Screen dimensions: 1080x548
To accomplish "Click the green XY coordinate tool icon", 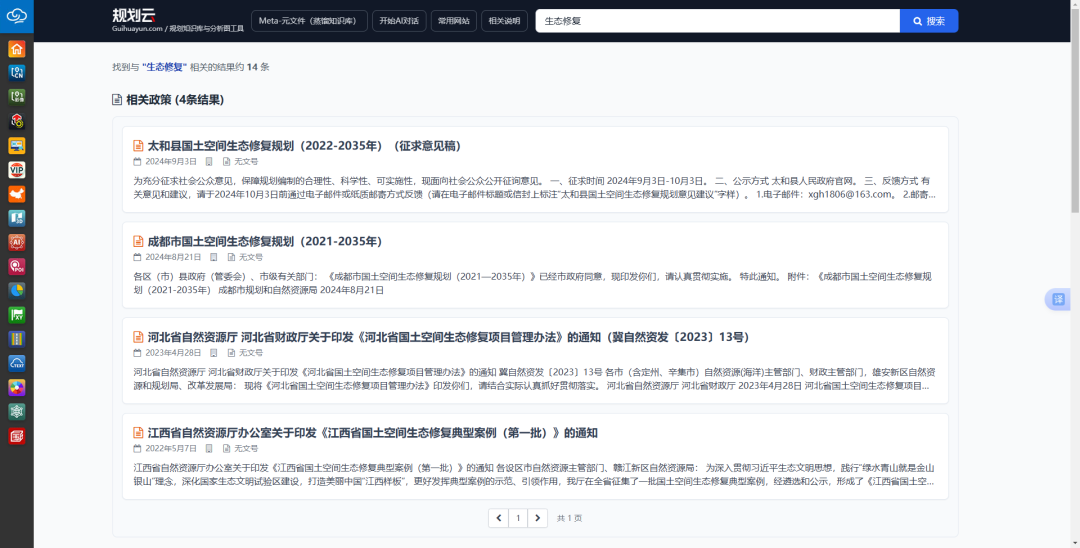I will tap(16, 314).
